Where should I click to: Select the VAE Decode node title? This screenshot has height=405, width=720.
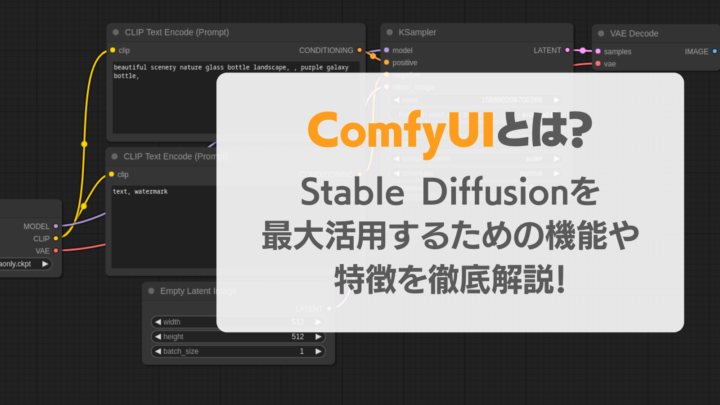(x=634, y=34)
